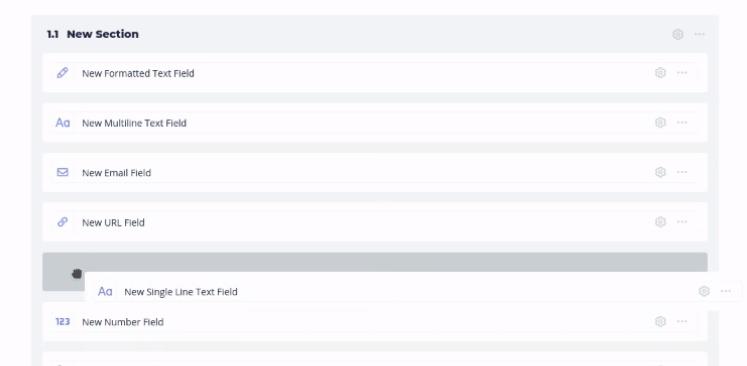Open ellipsis menu for New URL Field
Screen dimensions: 747x366
[x=682, y=222]
